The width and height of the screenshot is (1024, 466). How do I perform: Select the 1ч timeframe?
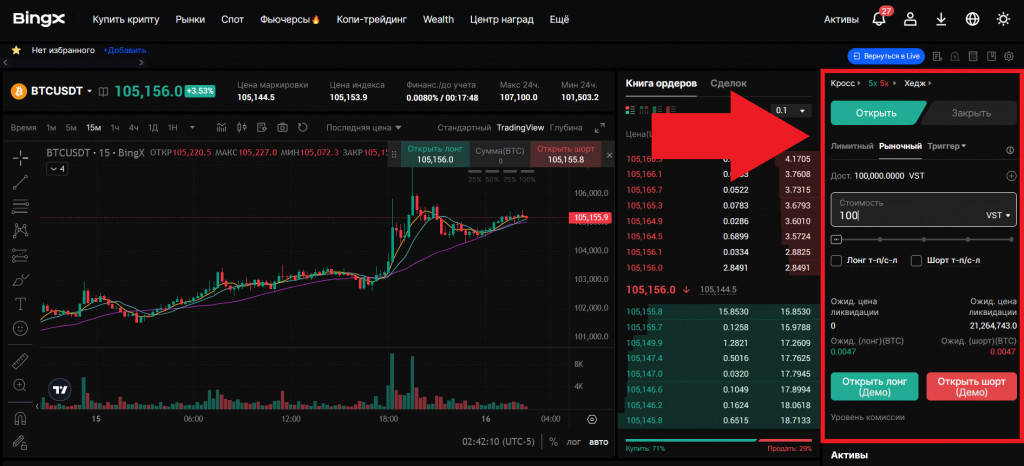(x=115, y=127)
